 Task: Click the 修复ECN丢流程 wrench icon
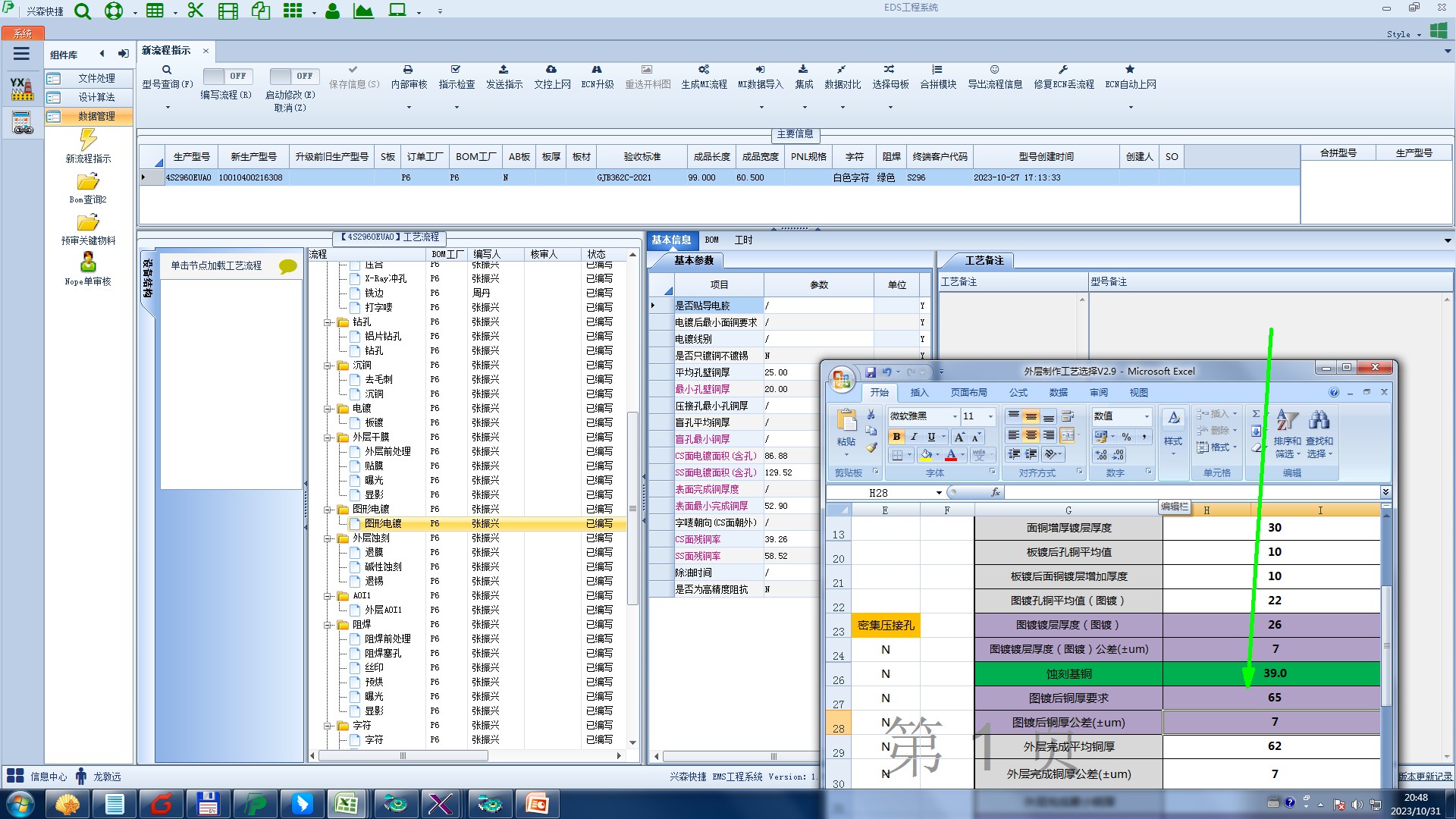pyautogui.click(x=1063, y=70)
